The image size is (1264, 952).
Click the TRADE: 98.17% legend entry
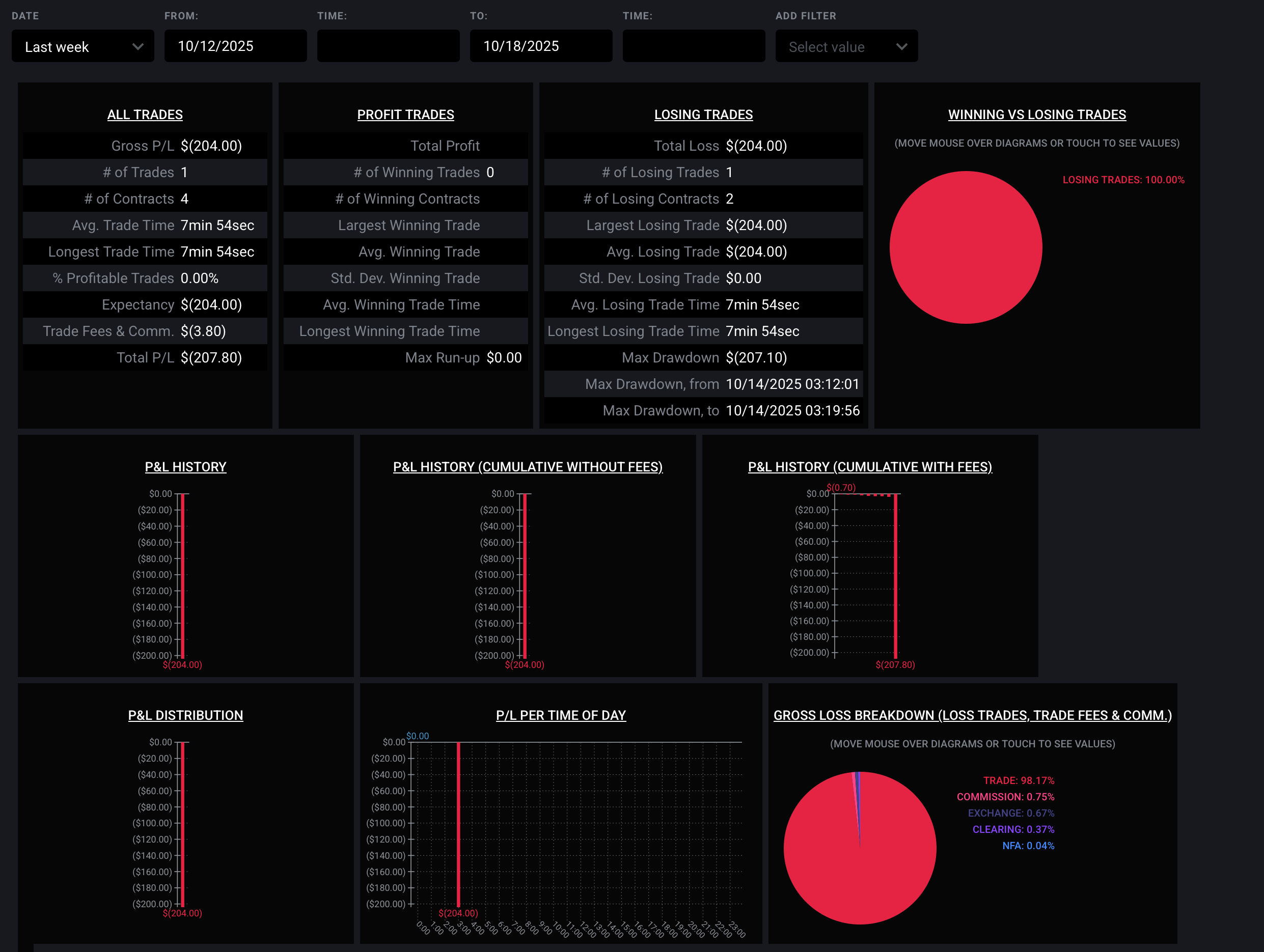pos(1019,780)
